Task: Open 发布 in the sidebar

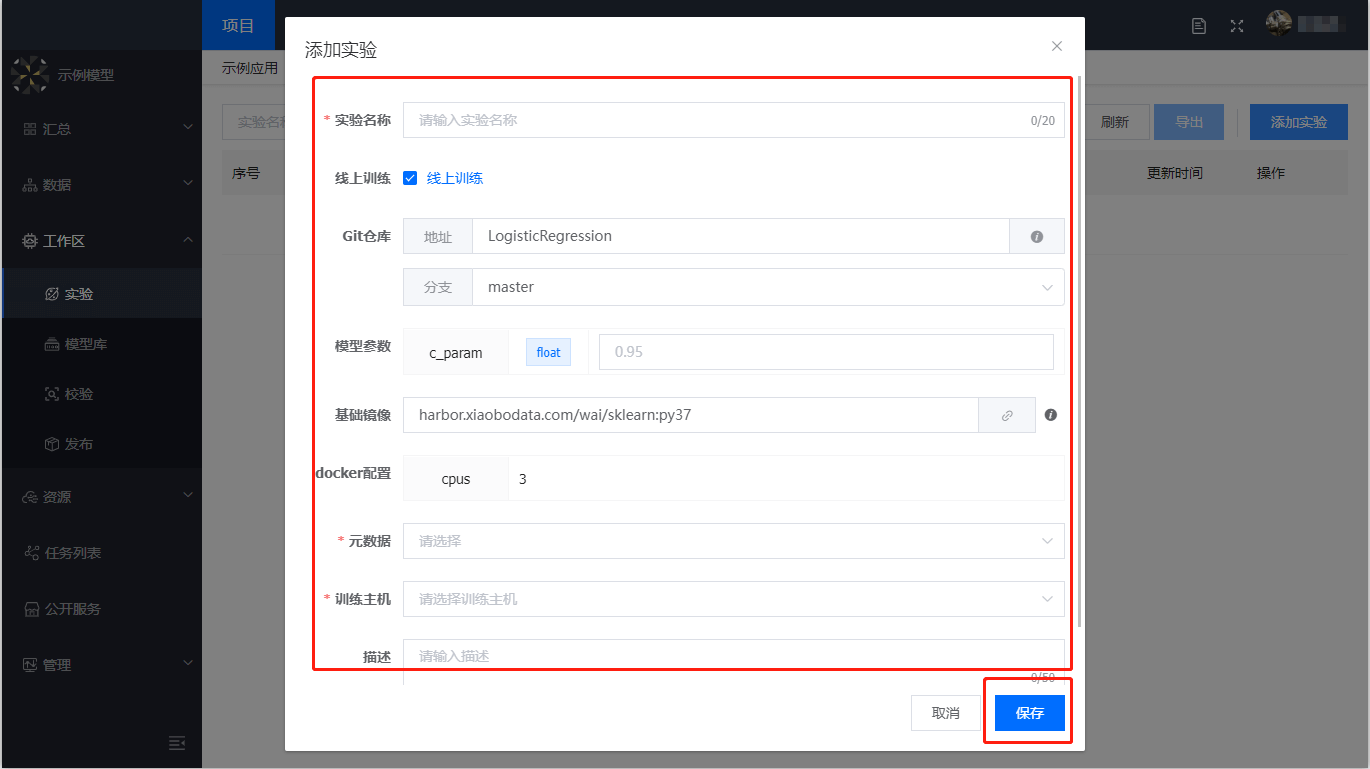Action: coord(101,444)
